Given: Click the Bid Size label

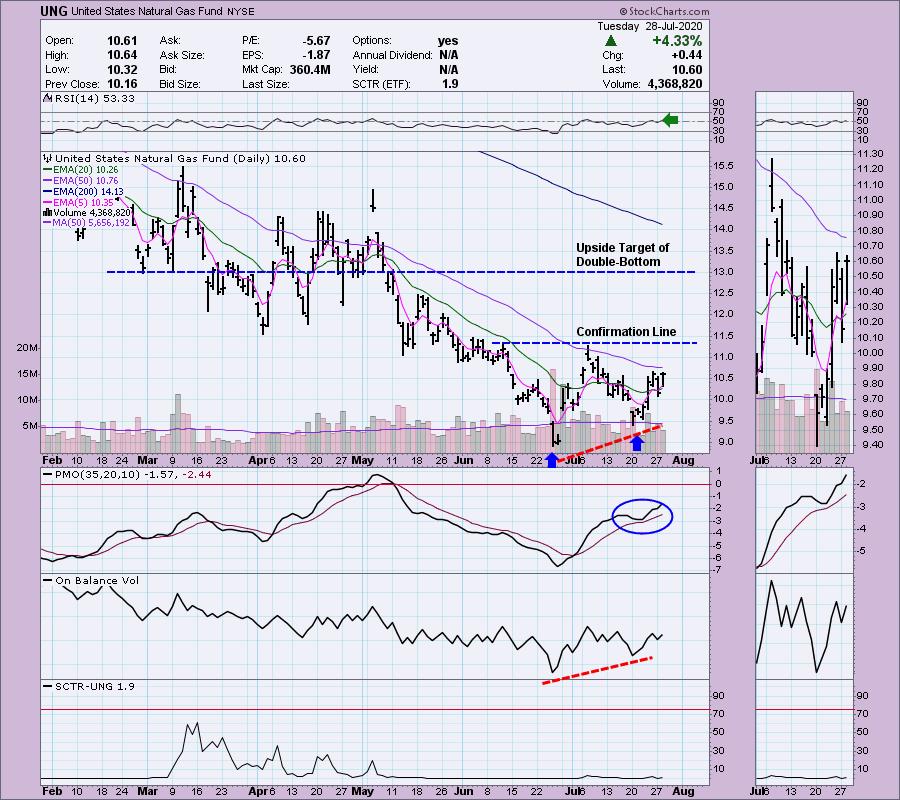Looking at the screenshot, I should click(180, 84).
